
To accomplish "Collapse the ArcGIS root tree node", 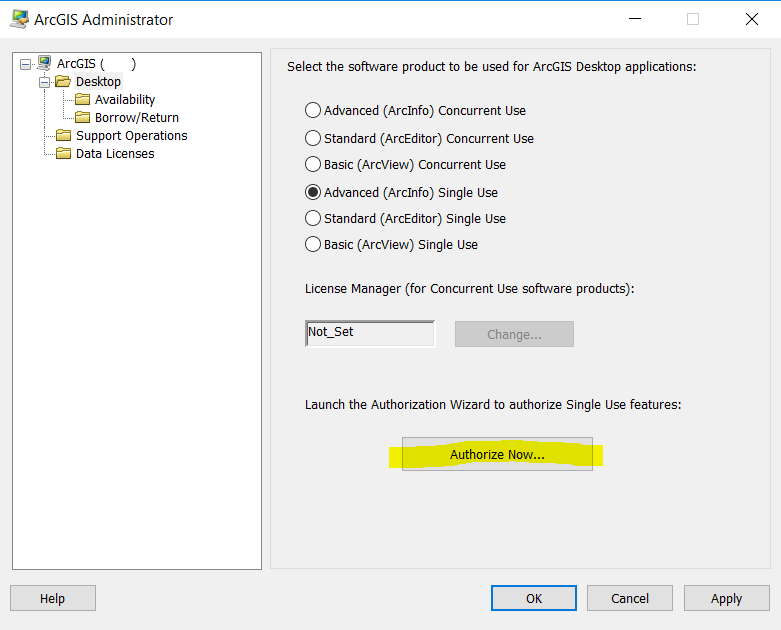I will click(25, 64).
